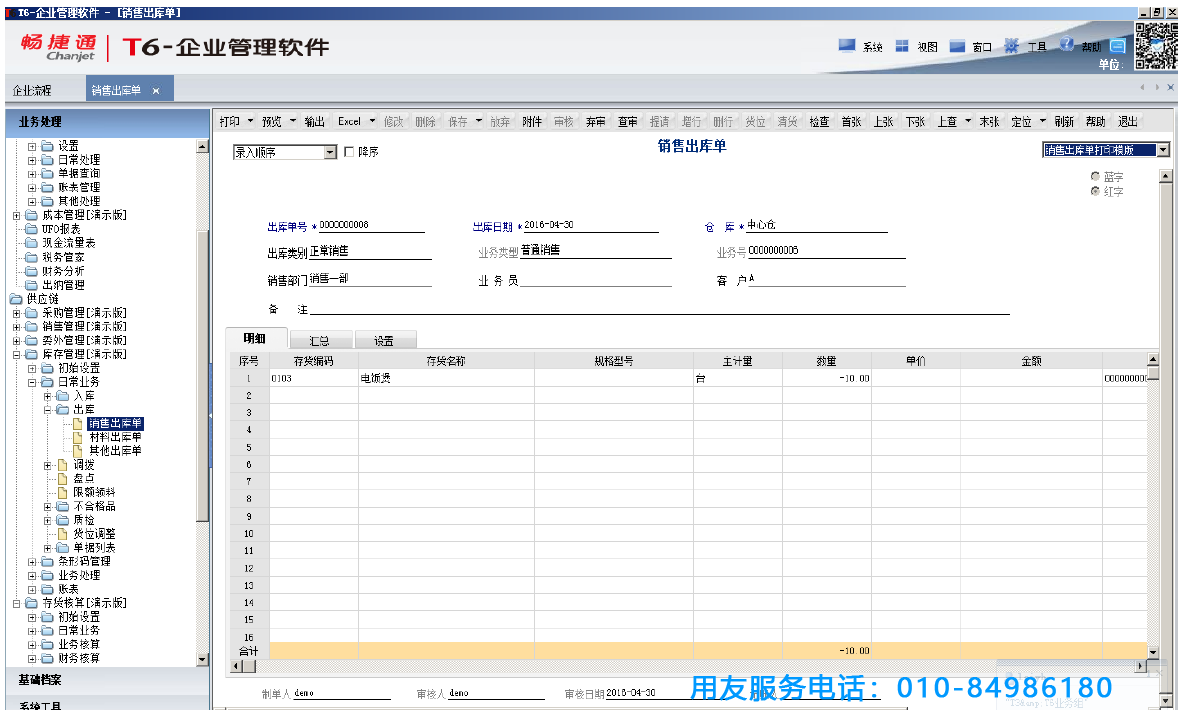Viewport: 1181px width, 710px height.
Task: Click the 材料出库单 document icon
Action: coord(78,437)
